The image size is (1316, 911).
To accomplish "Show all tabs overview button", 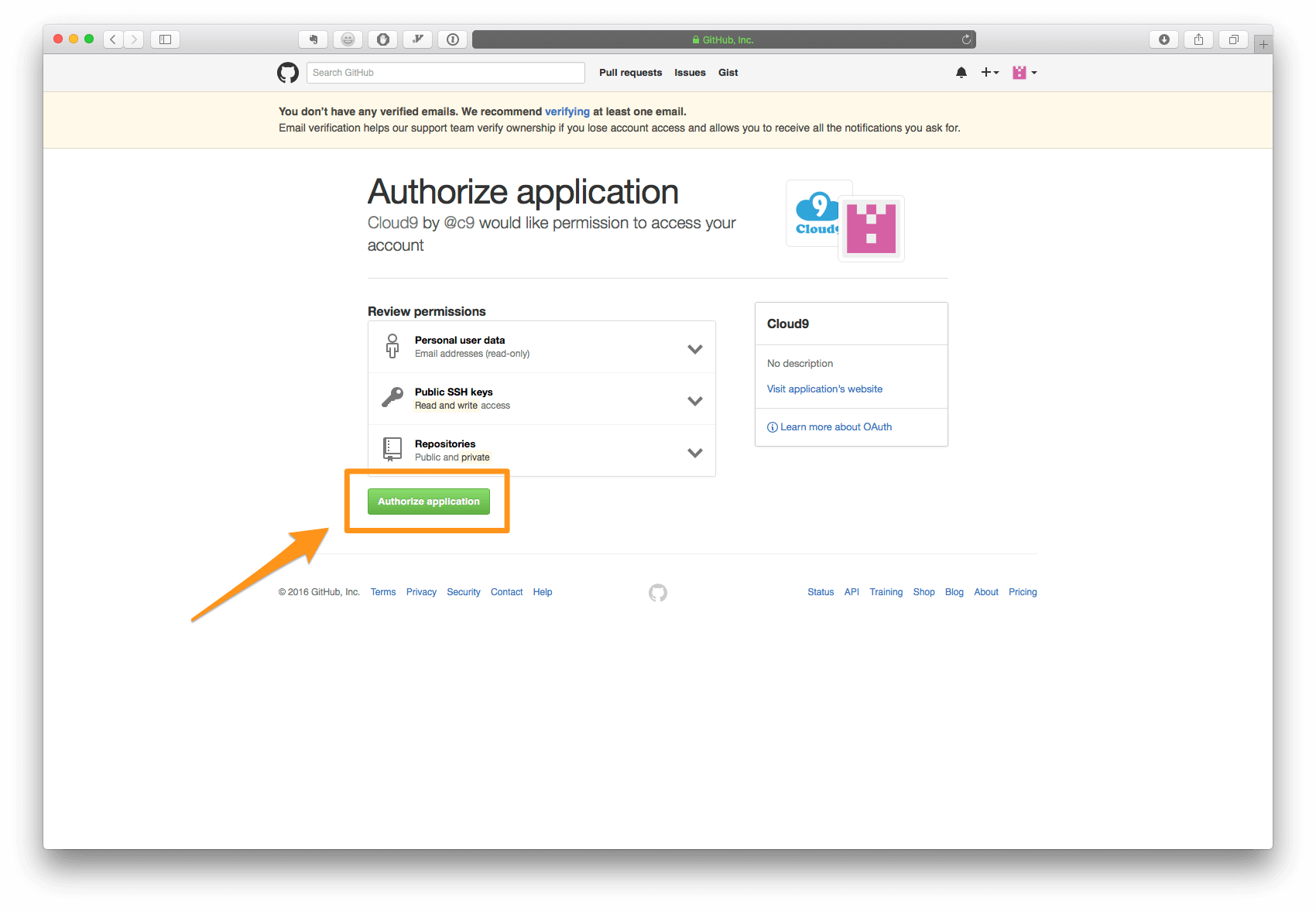I will tap(1234, 39).
